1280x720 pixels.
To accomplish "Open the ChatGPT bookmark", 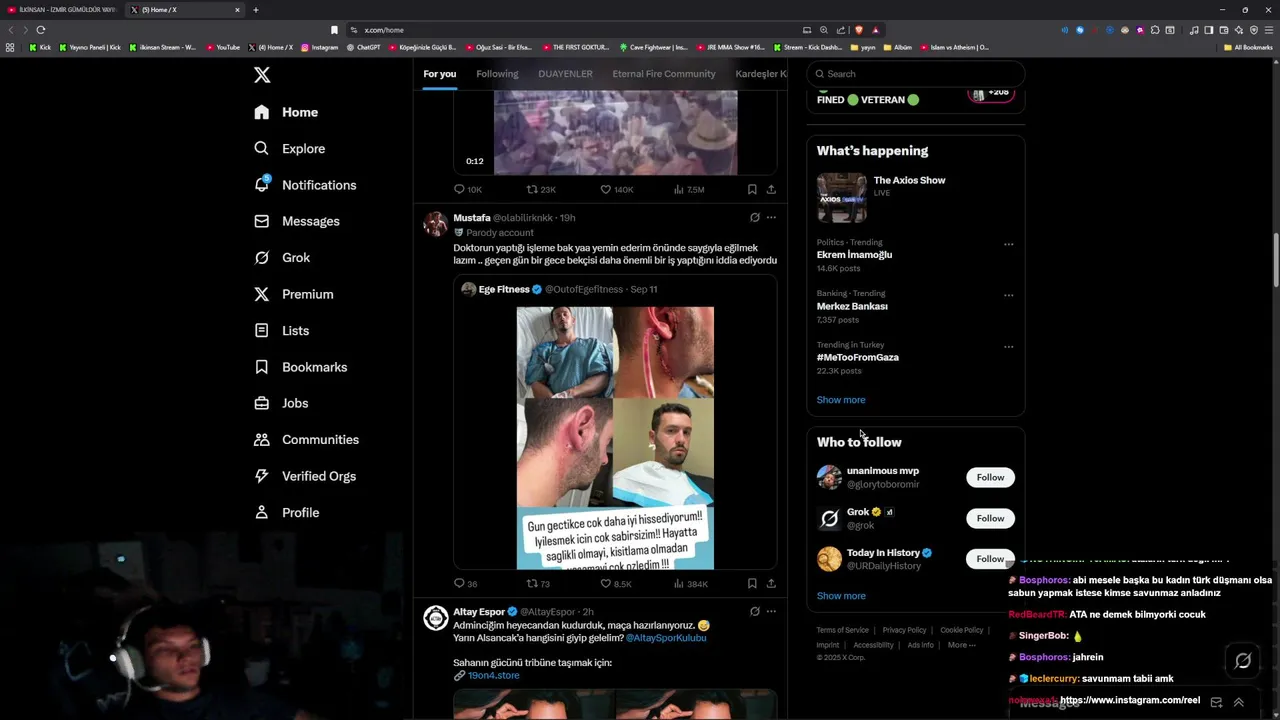I will point(363,47).
